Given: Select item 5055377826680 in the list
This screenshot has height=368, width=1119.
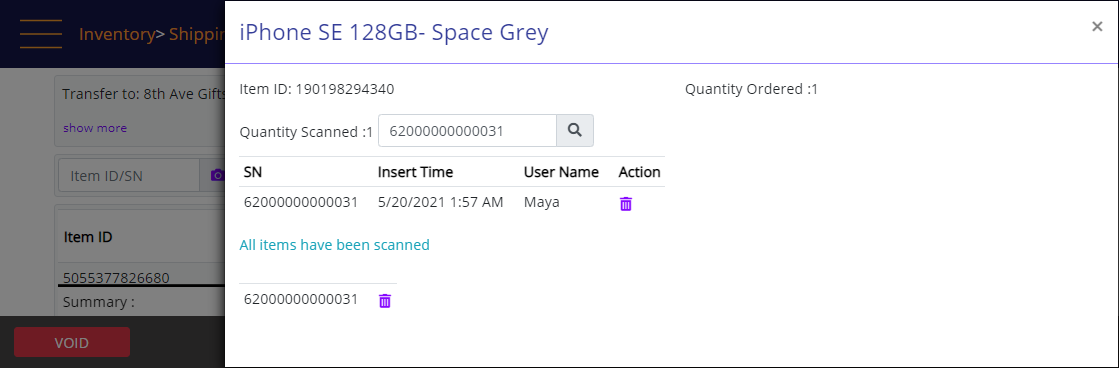Looking at the screenshot, I should (116, 277).
